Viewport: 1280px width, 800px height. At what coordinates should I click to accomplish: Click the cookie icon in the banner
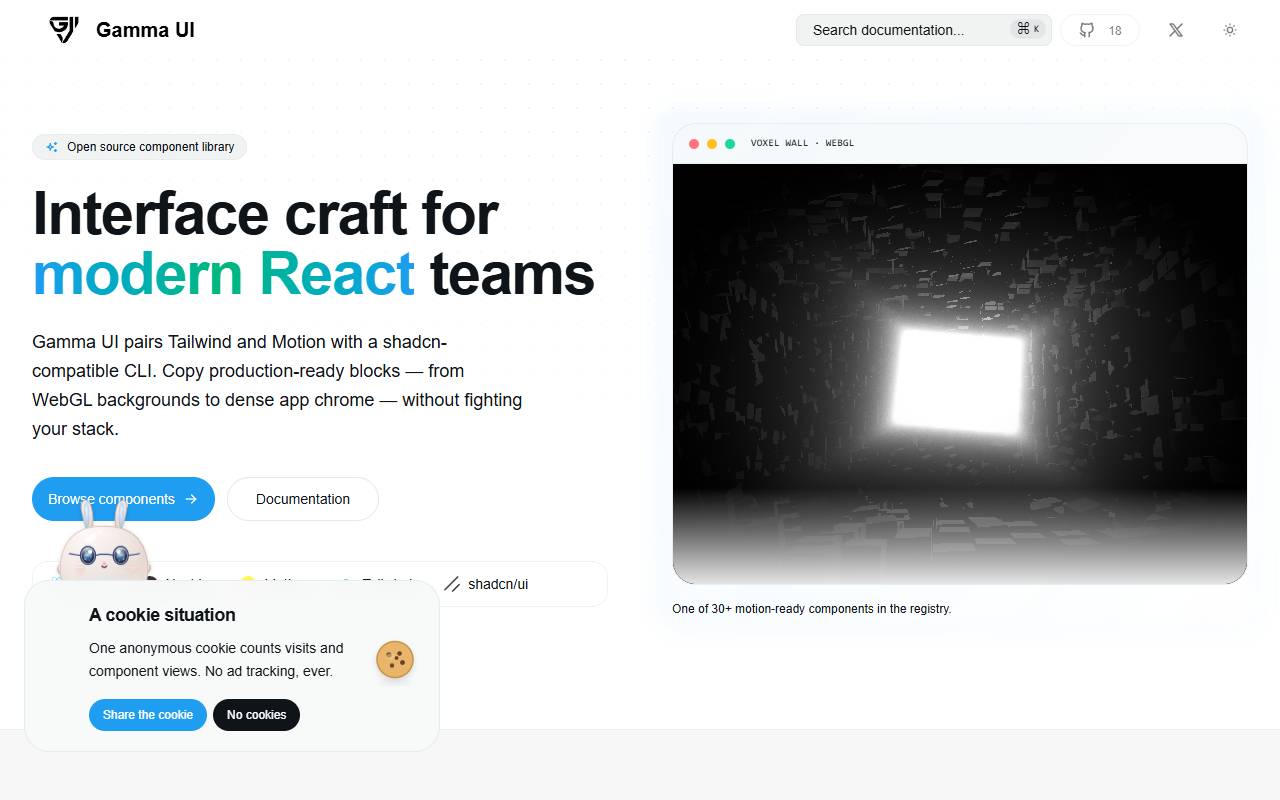point(395,660)
